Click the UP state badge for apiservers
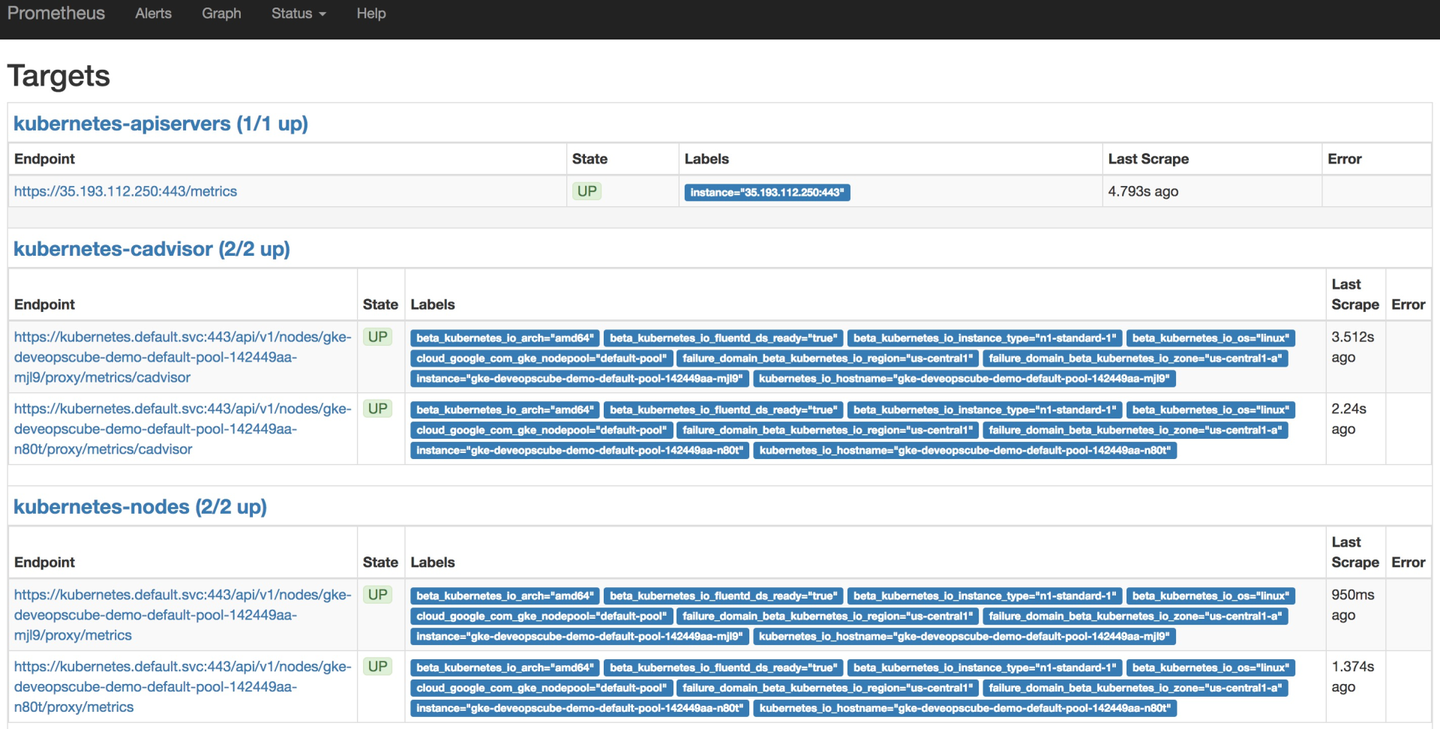Viewport: 1440px width, 729px height. click(586, 191)
